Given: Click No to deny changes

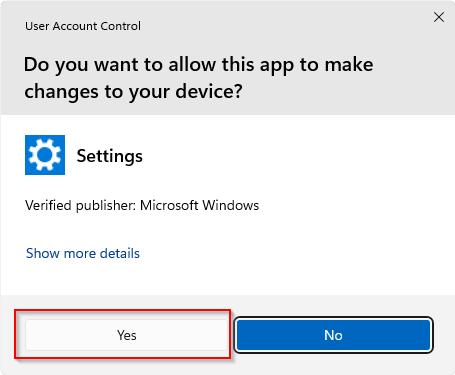Looking at the screenshot, I should [x=333, y=335].
